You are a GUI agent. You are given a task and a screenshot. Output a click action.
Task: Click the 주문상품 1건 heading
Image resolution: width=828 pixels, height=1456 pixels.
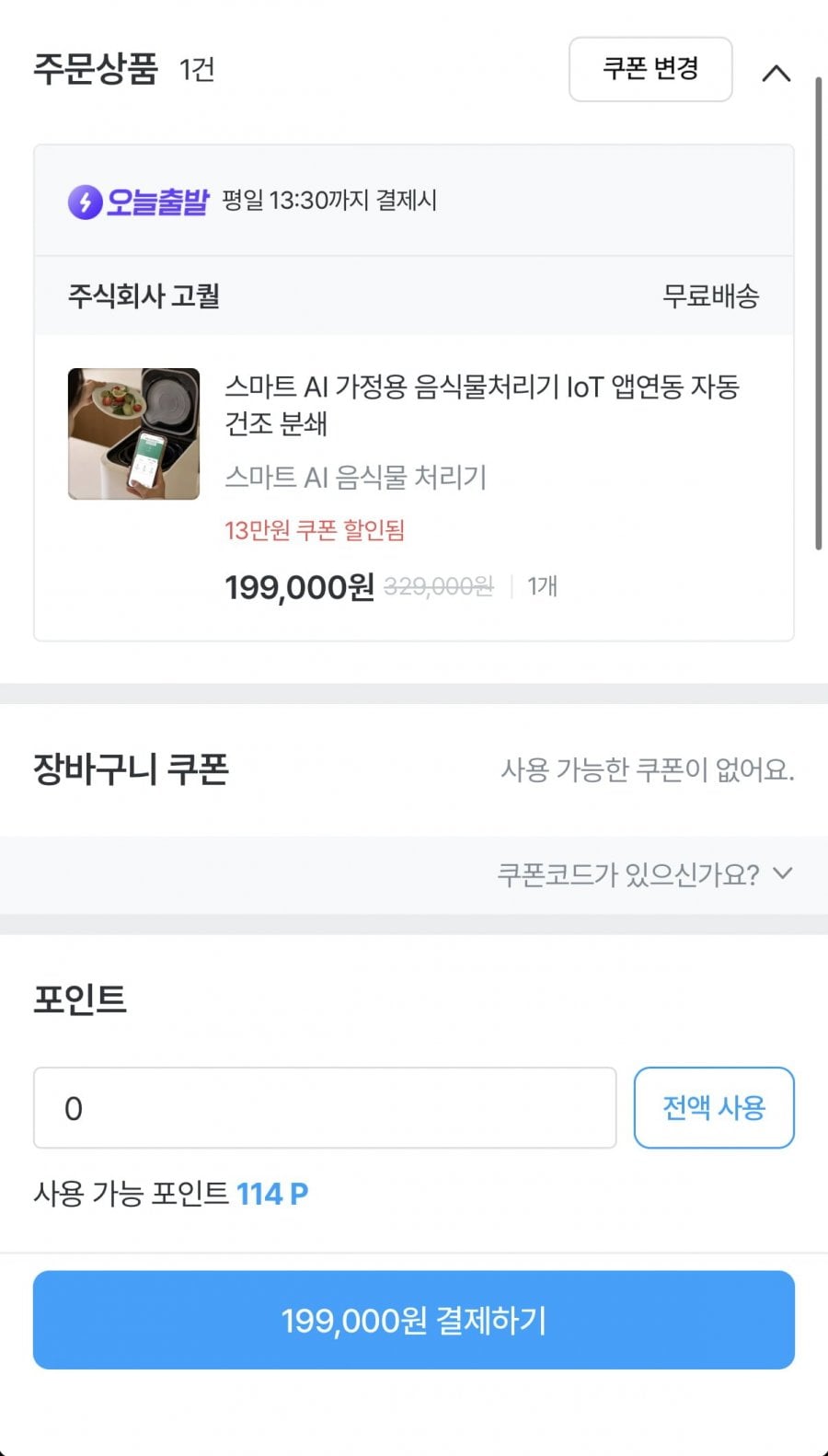[124, 69]
